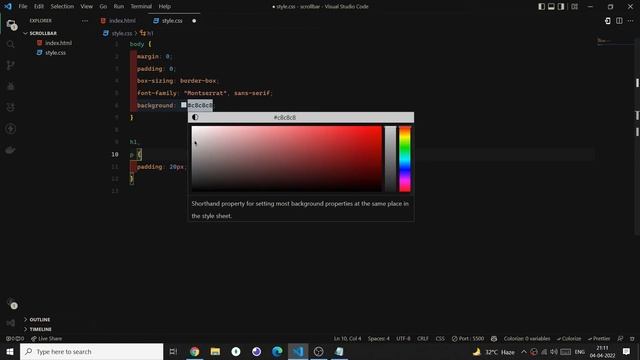Click unsaved dot on style.css tab
This screenshot has height=360, width=640.
[x=194, y=21]
